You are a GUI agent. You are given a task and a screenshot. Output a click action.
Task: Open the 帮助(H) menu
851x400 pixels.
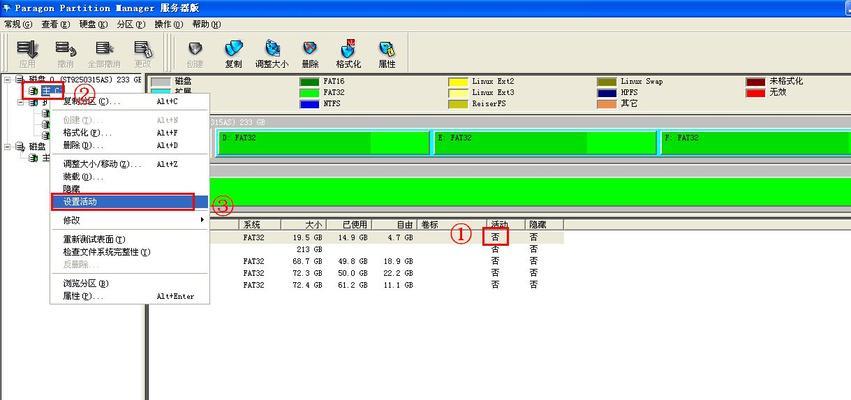click(x=207, y=24)
